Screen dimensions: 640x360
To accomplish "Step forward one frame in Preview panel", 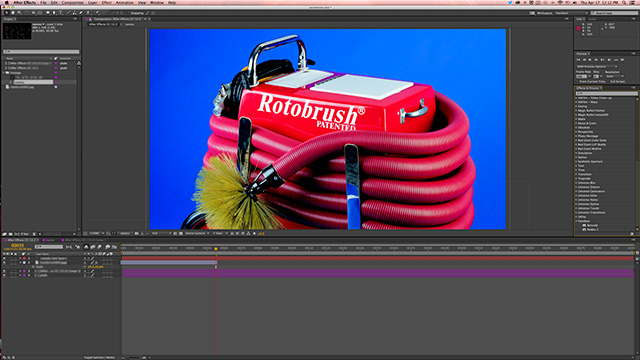I will [596, 60].
